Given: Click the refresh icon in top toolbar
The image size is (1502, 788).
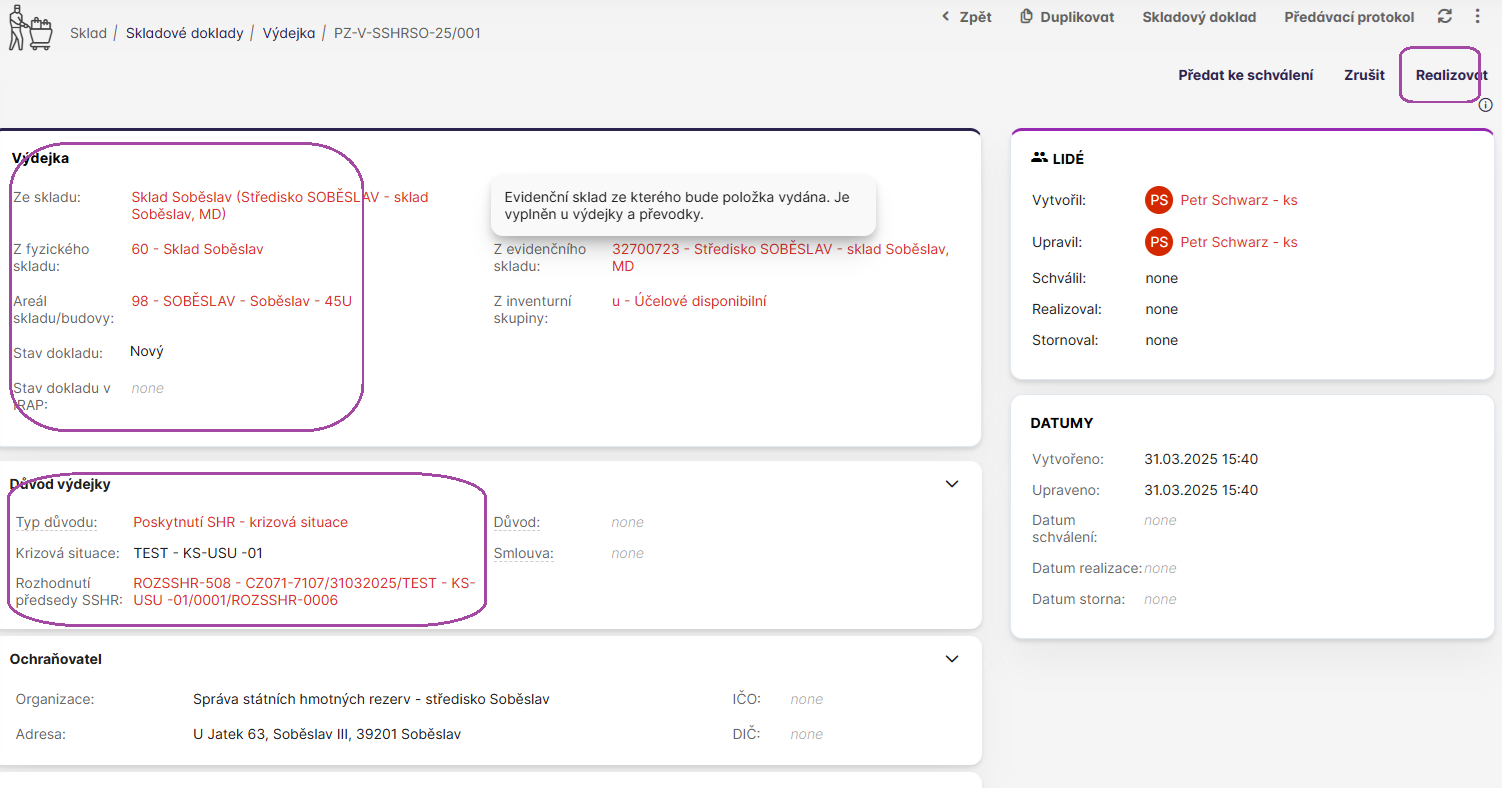Looking at the screenshot, I should pos(1444,16).
